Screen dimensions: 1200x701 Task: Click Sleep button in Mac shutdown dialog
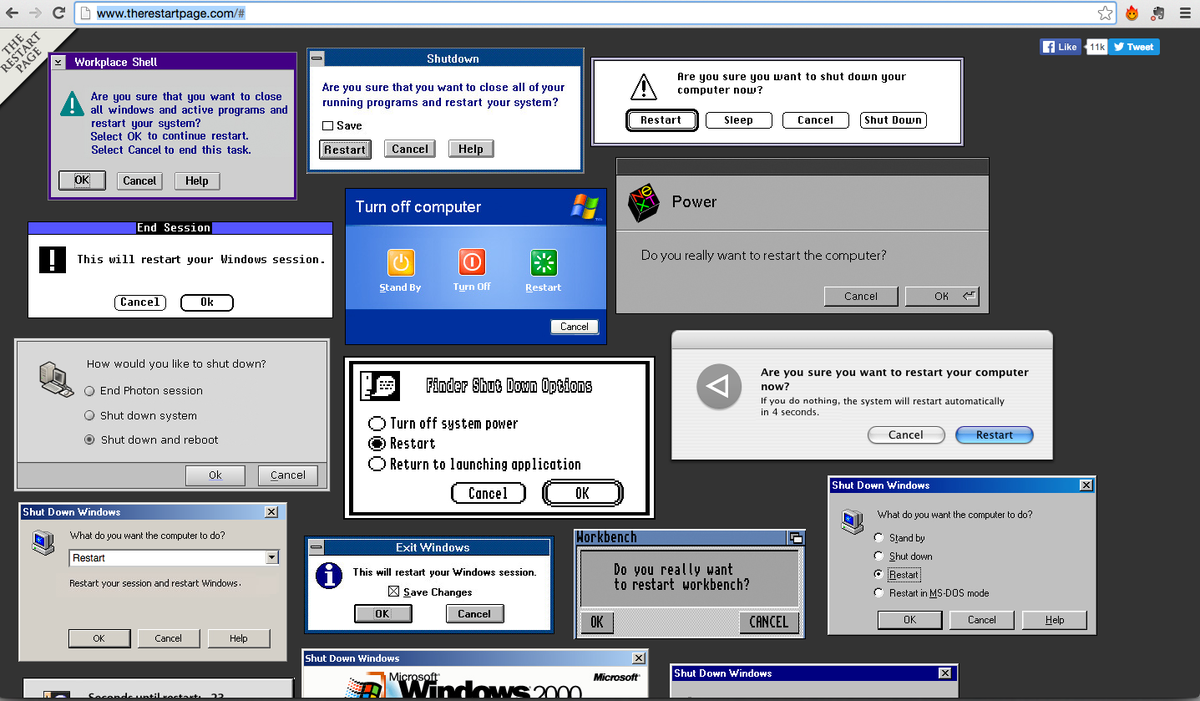pyautogui.click(x=738, y=120)
